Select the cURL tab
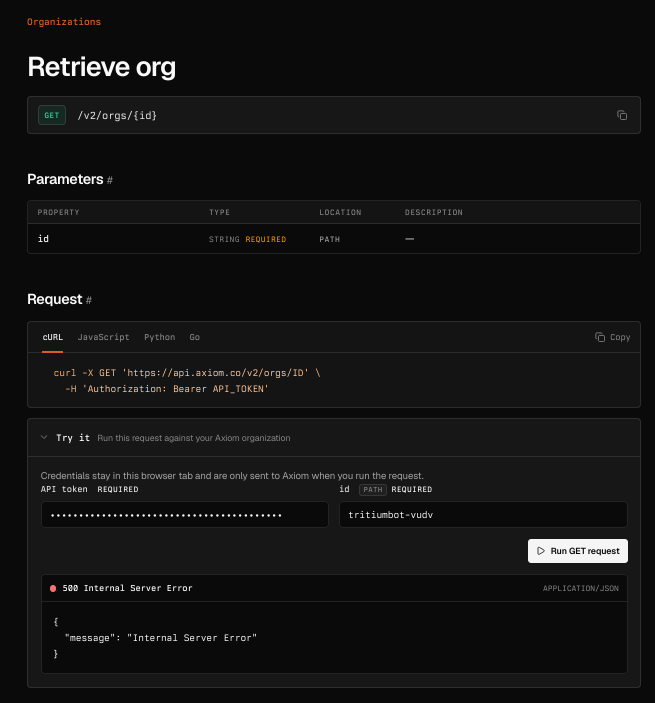 click(x=52, y=337)
